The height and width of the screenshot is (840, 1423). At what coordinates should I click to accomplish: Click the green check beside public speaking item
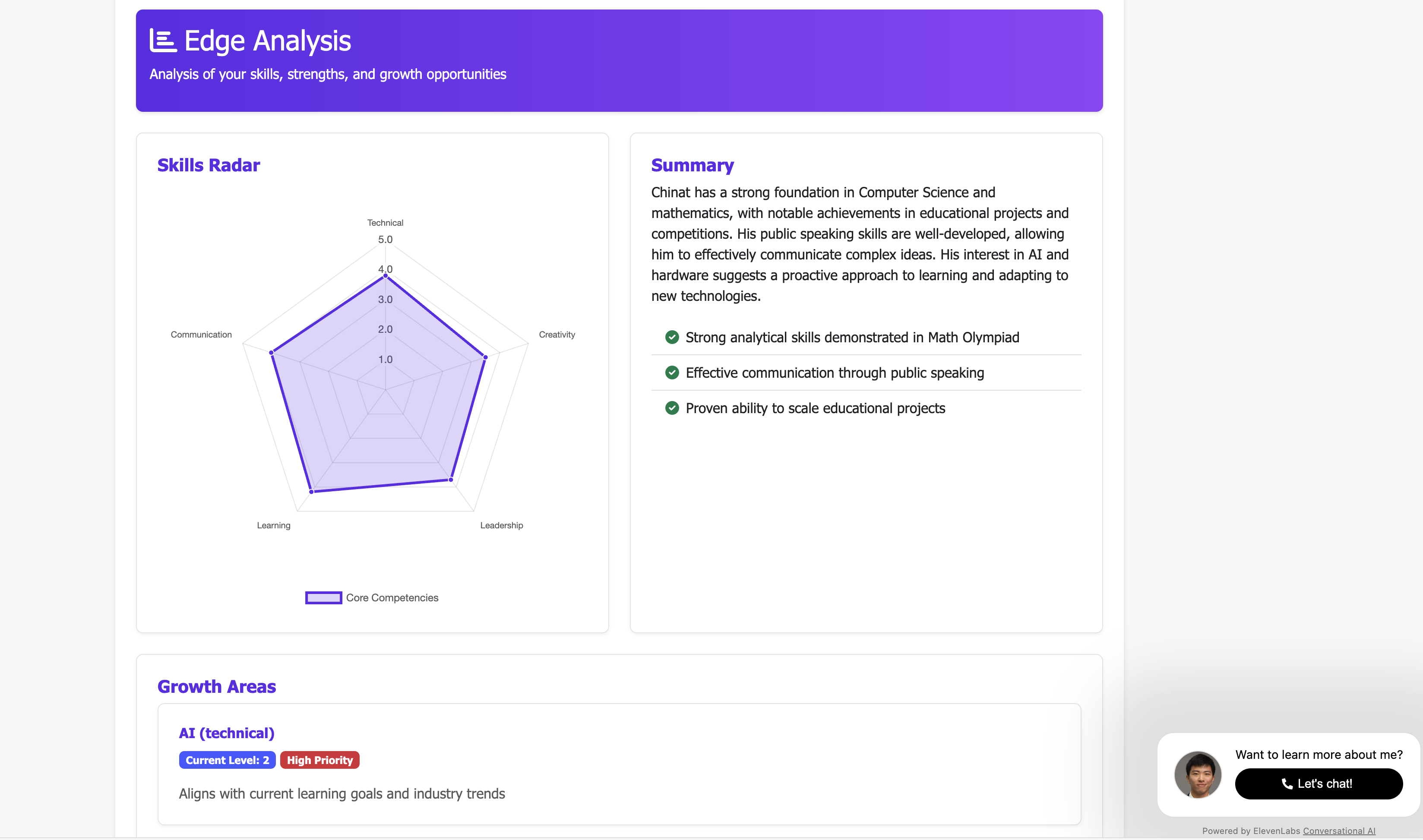672,373
